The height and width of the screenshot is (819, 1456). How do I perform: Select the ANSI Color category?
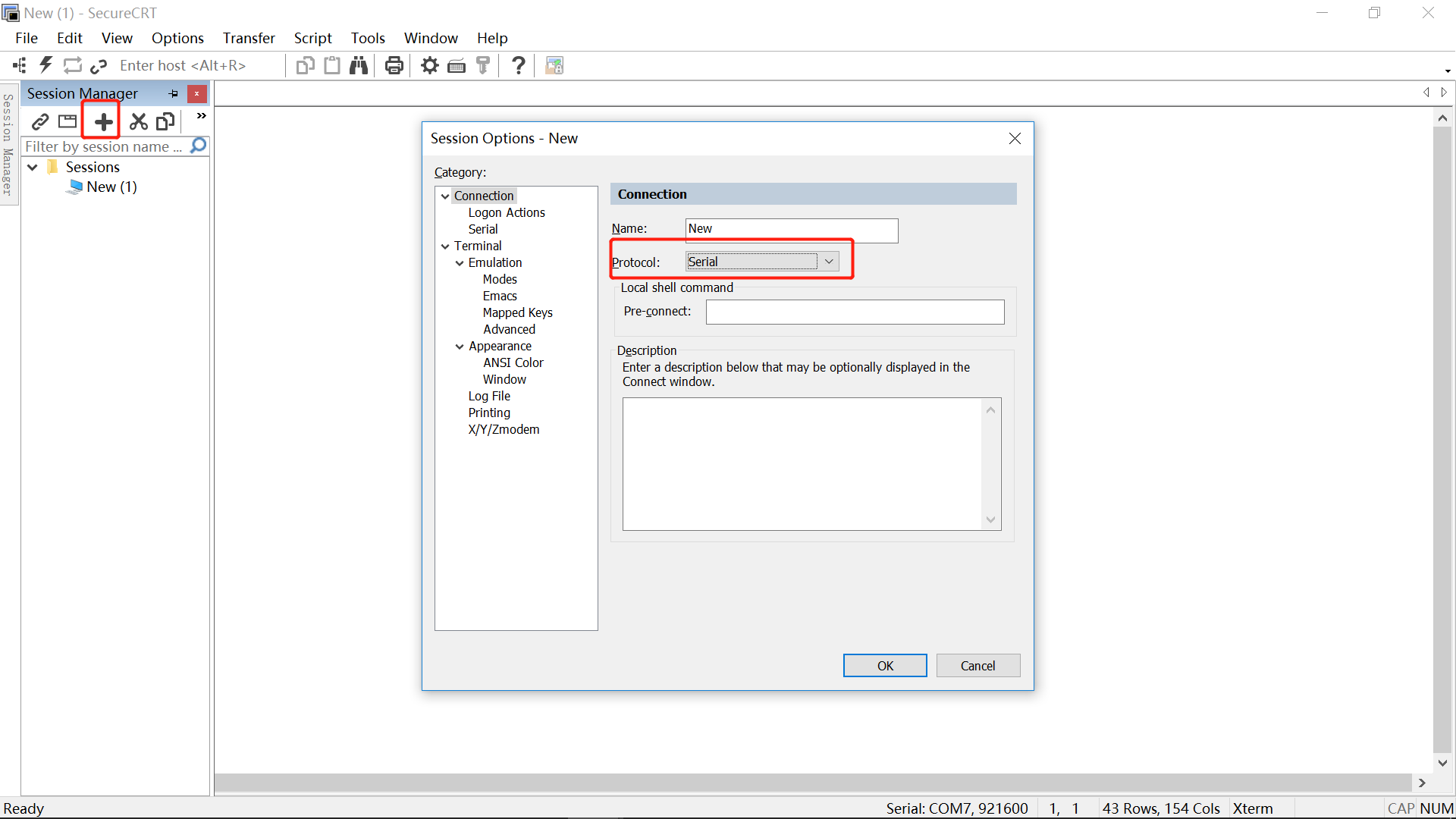[513, 362]
